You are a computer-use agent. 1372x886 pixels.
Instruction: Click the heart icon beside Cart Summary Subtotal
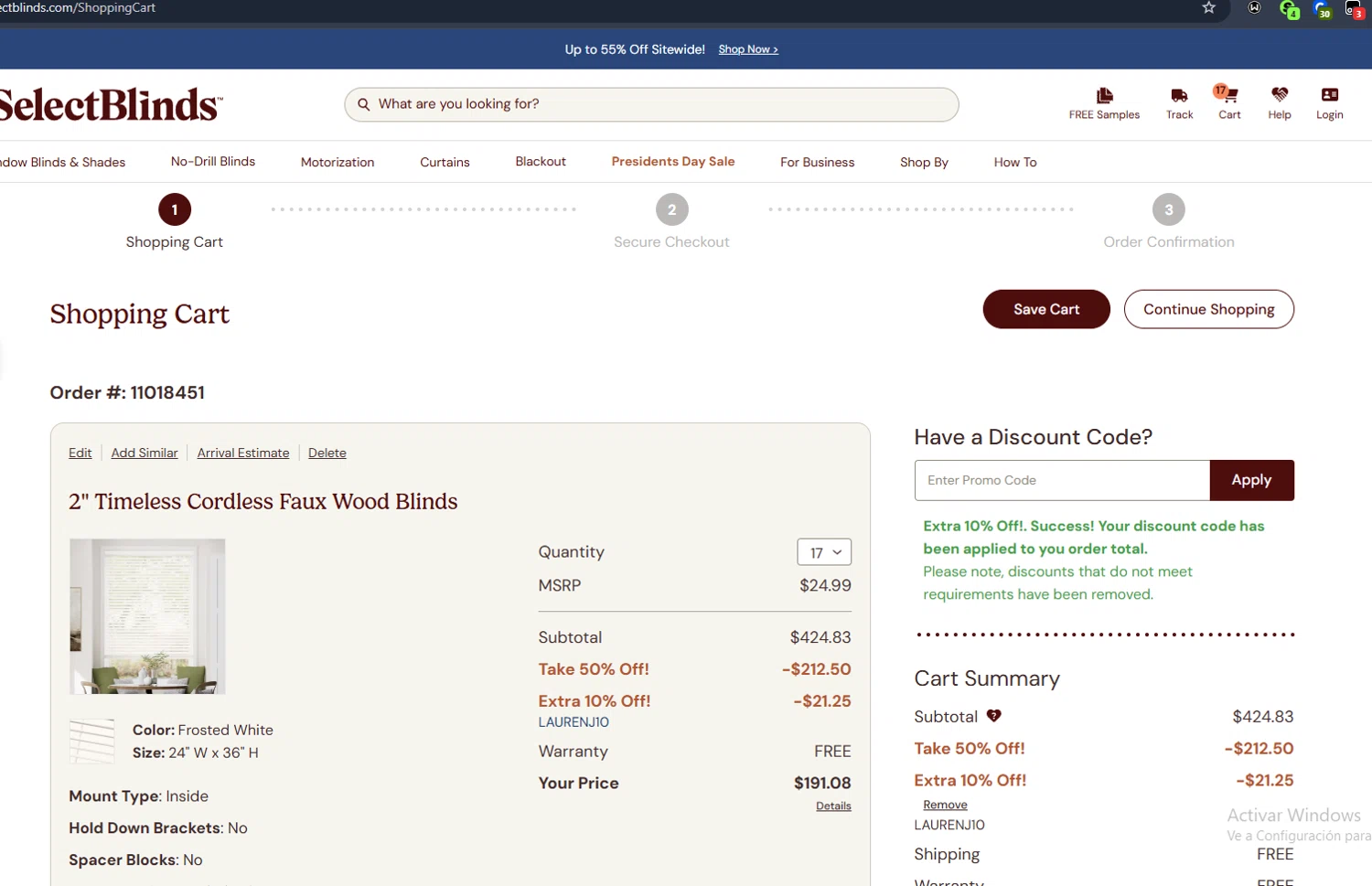tap(993, 716)
